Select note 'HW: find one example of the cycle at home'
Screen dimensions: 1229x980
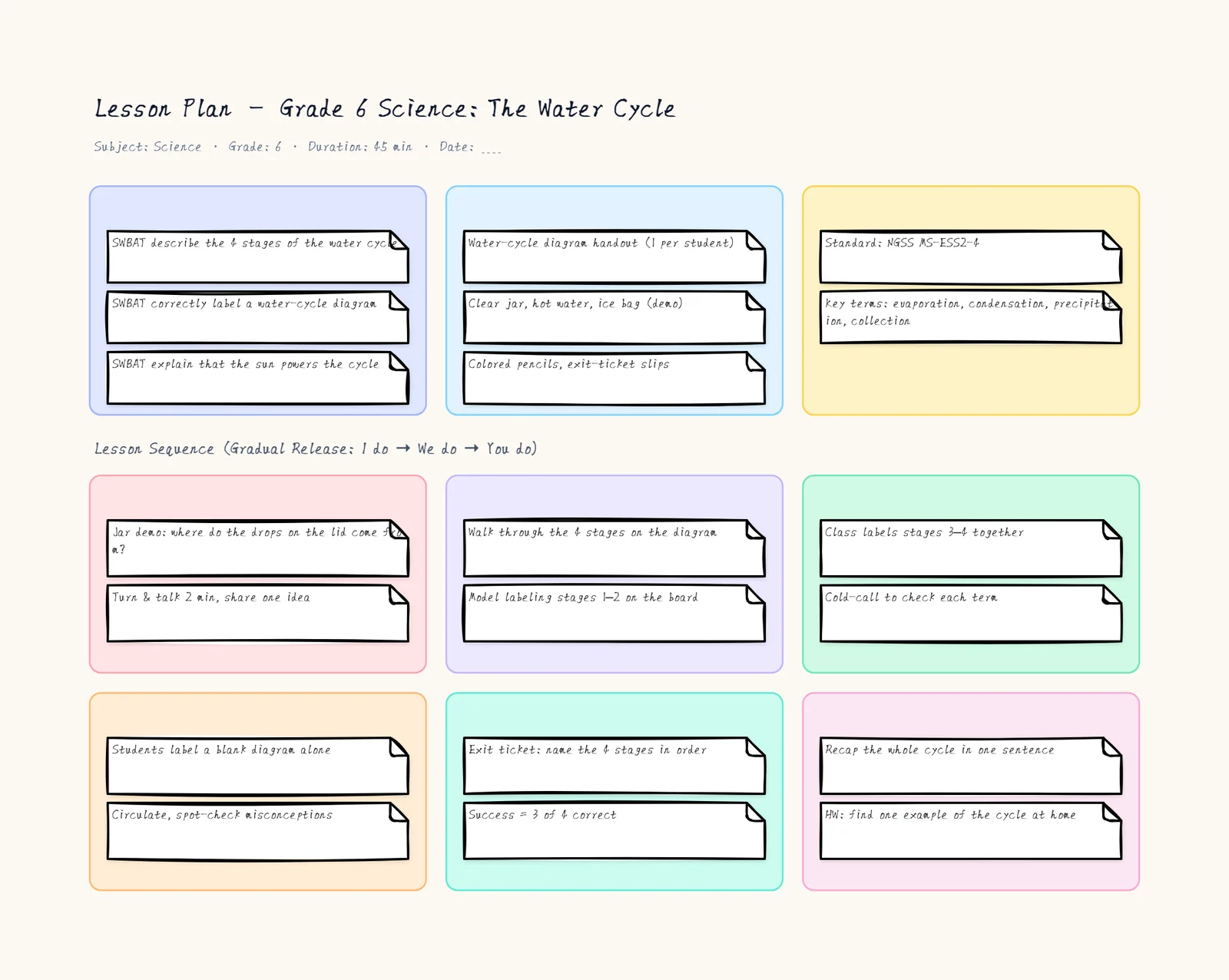point(971,831)
